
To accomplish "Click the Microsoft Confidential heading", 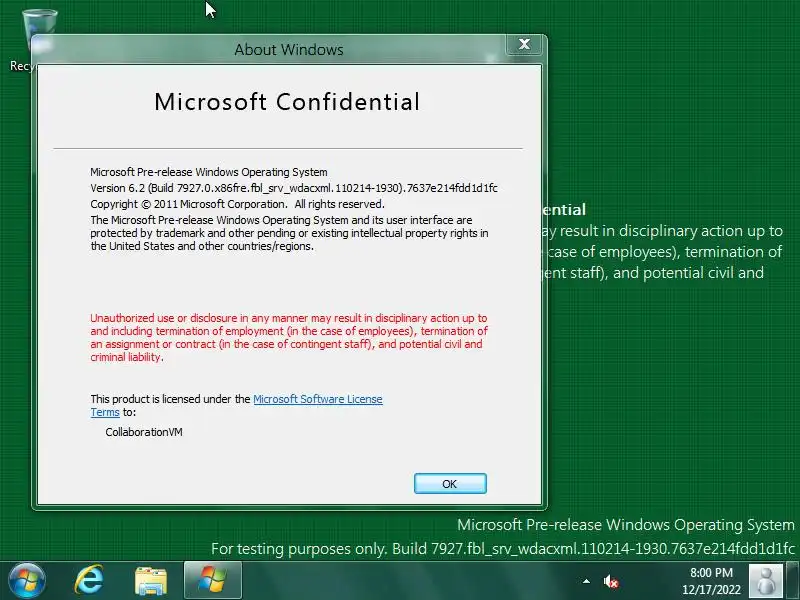I will point(287,102).
